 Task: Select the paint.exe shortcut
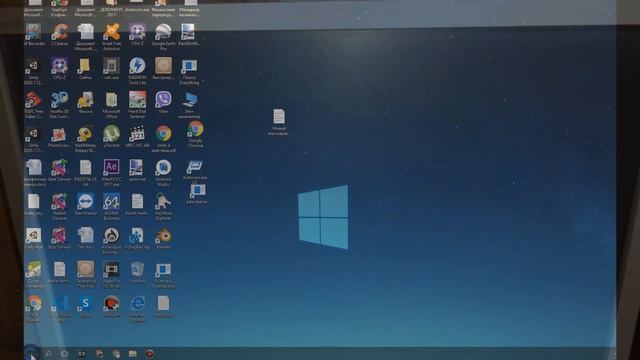click(136, 170)
